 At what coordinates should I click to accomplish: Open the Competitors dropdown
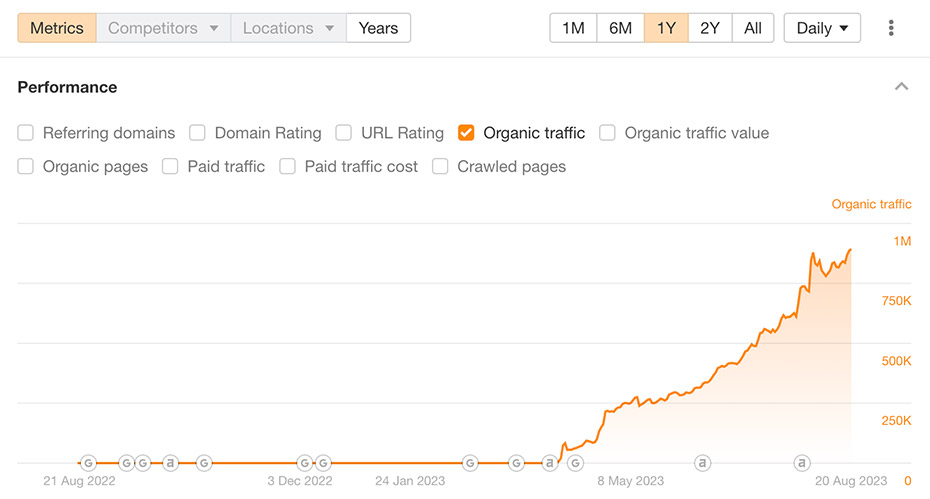pos(163,28)
